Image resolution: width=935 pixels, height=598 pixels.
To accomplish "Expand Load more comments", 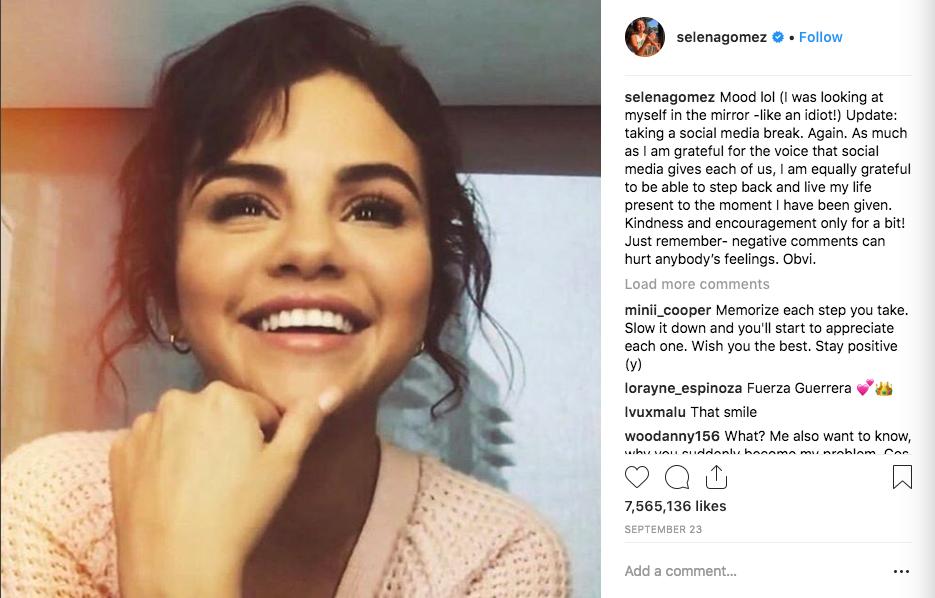I will coord(697,284).
